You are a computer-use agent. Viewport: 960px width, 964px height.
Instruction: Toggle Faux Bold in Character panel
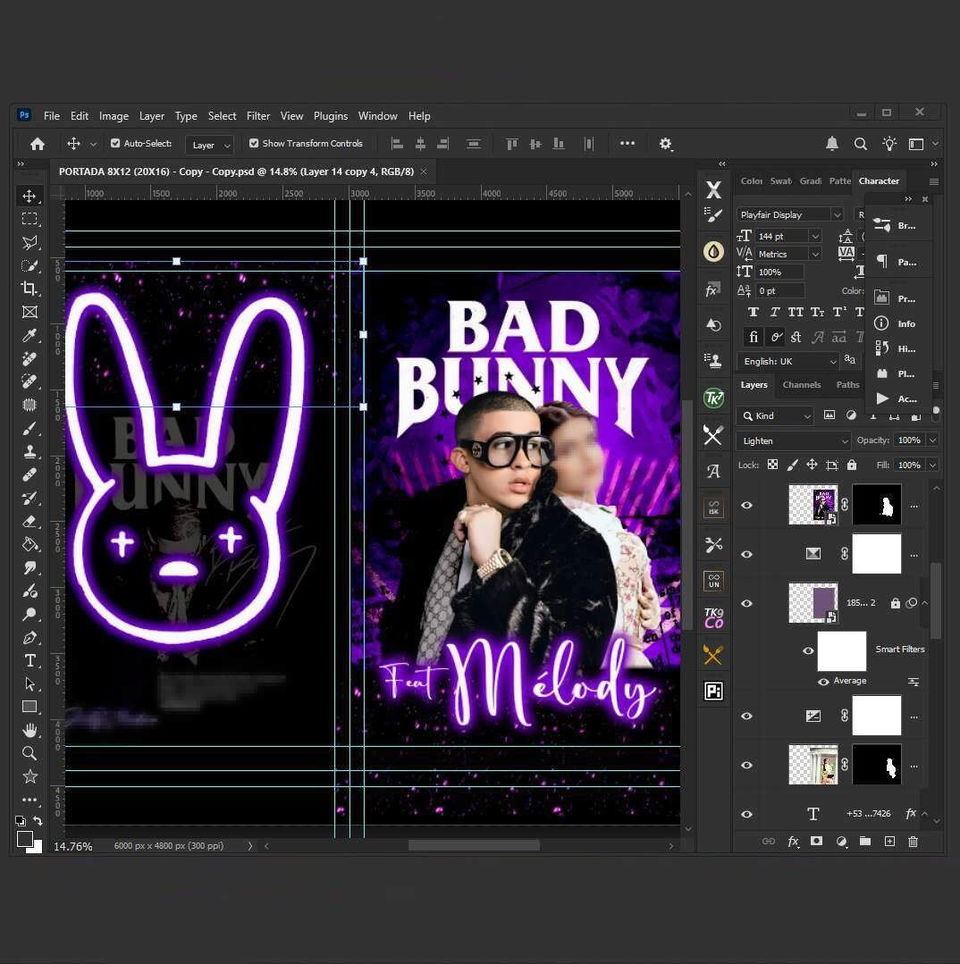753,312
